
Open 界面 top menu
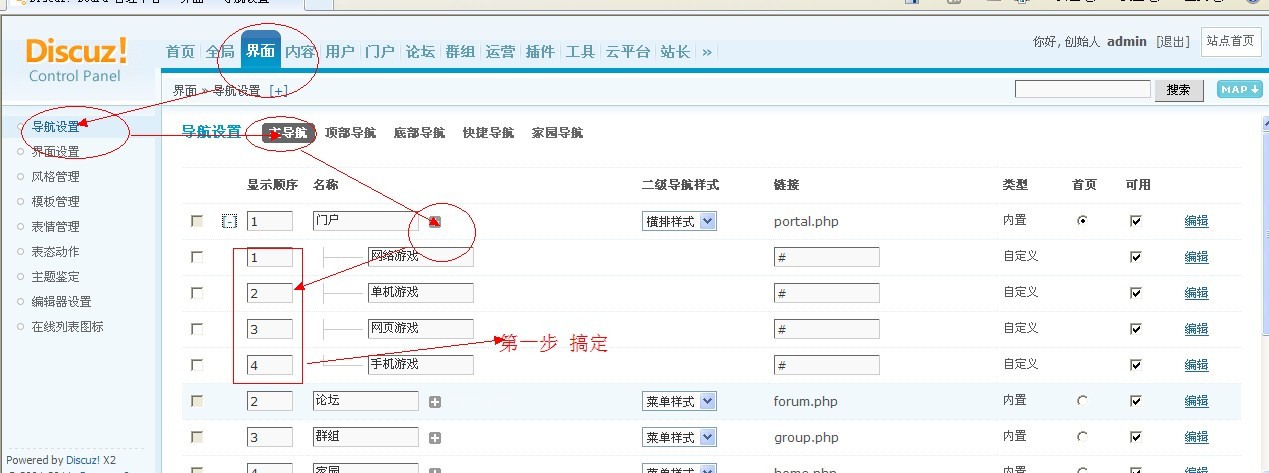tap(260, 51)
